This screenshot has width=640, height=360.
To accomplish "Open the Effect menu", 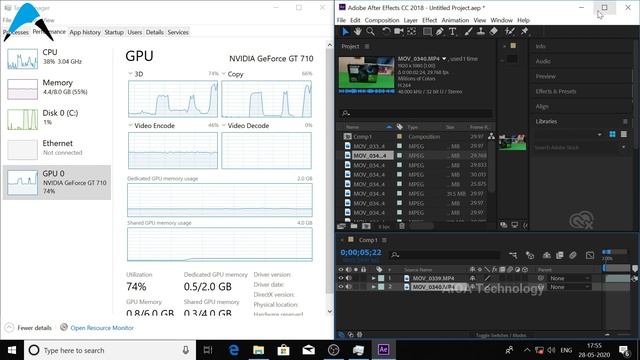I will coord(429,20).
